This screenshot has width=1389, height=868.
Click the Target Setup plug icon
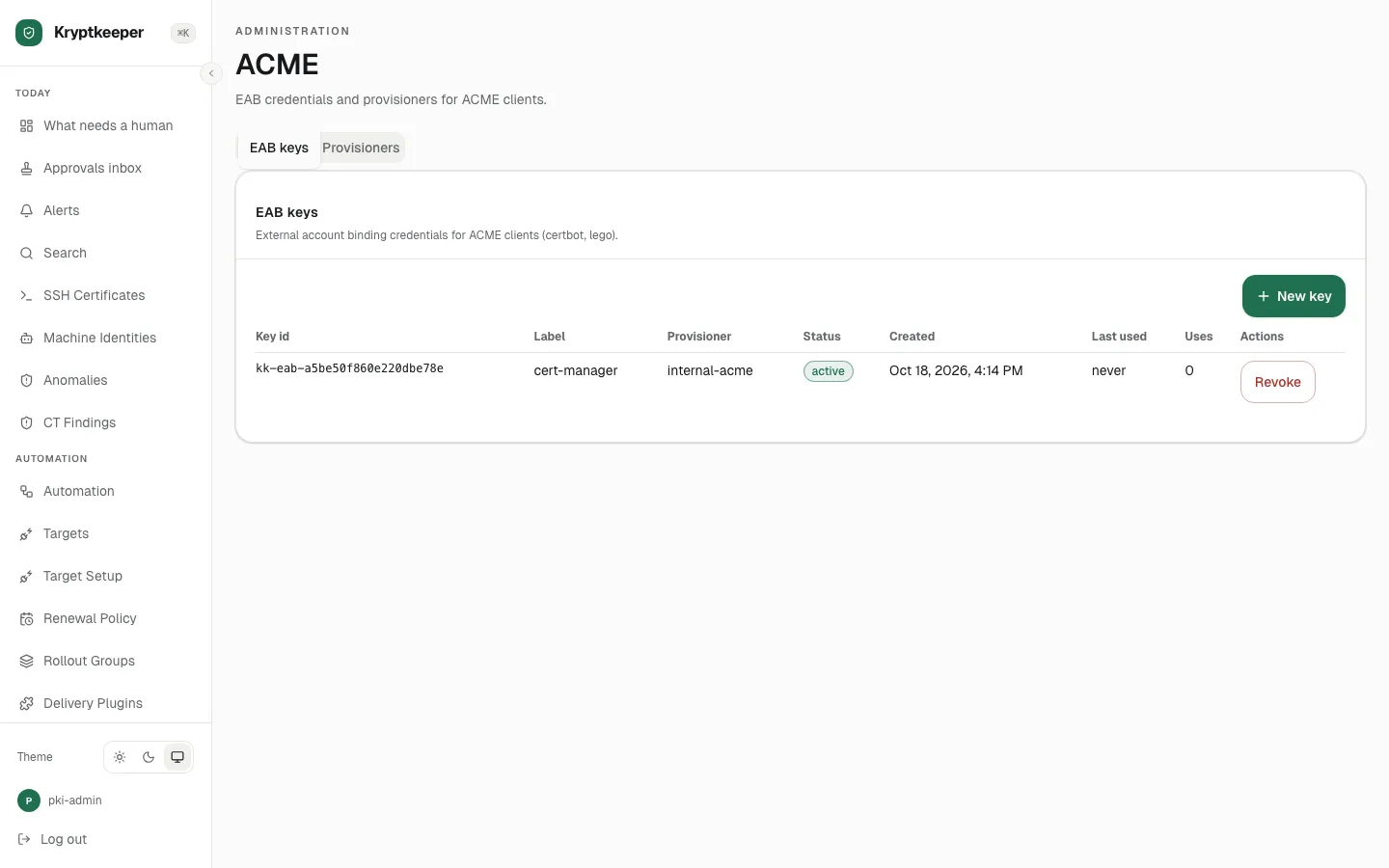27,577
